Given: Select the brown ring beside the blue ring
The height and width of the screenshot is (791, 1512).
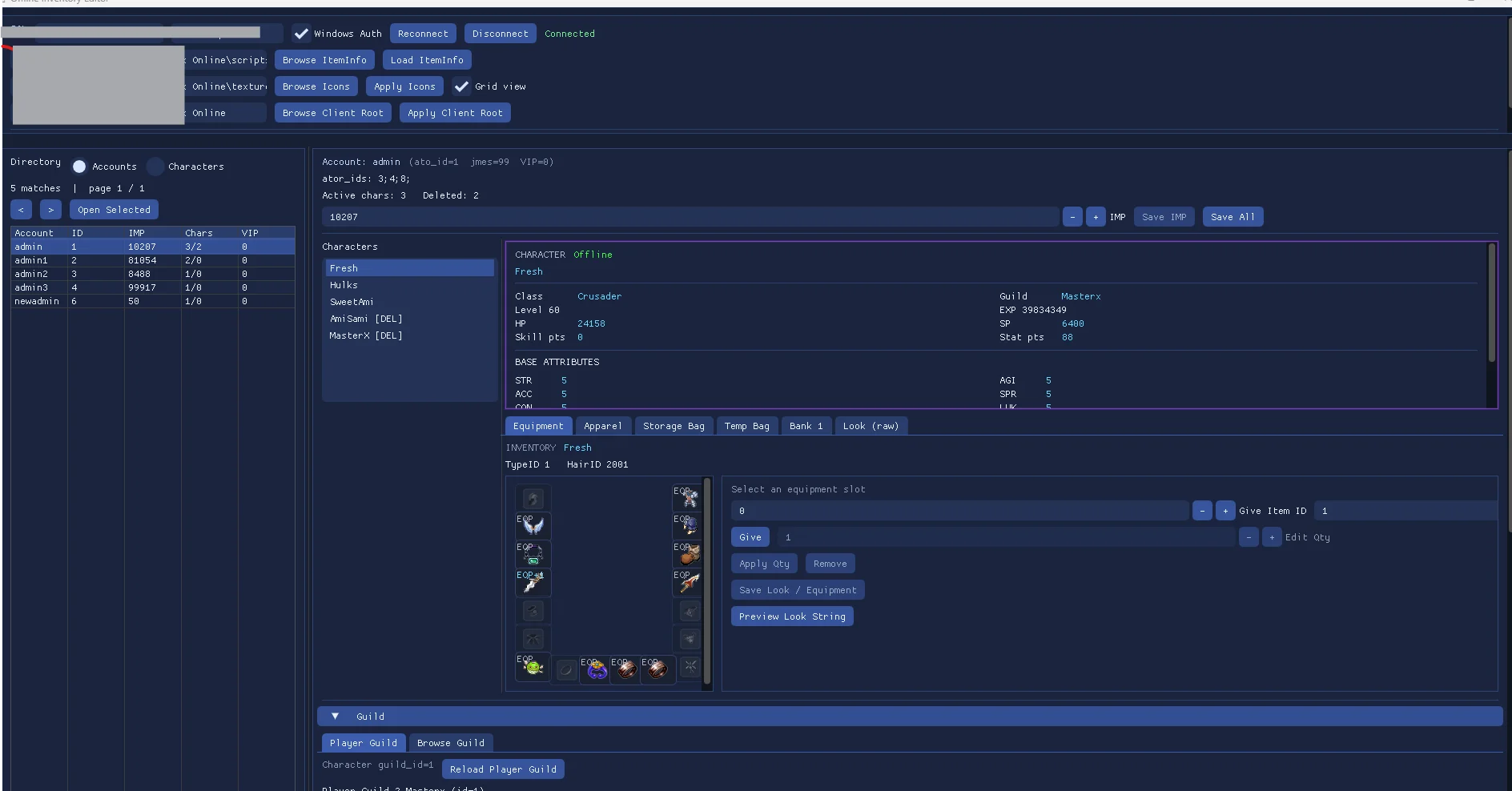Looking at the screenshot, I should [626, 669].
